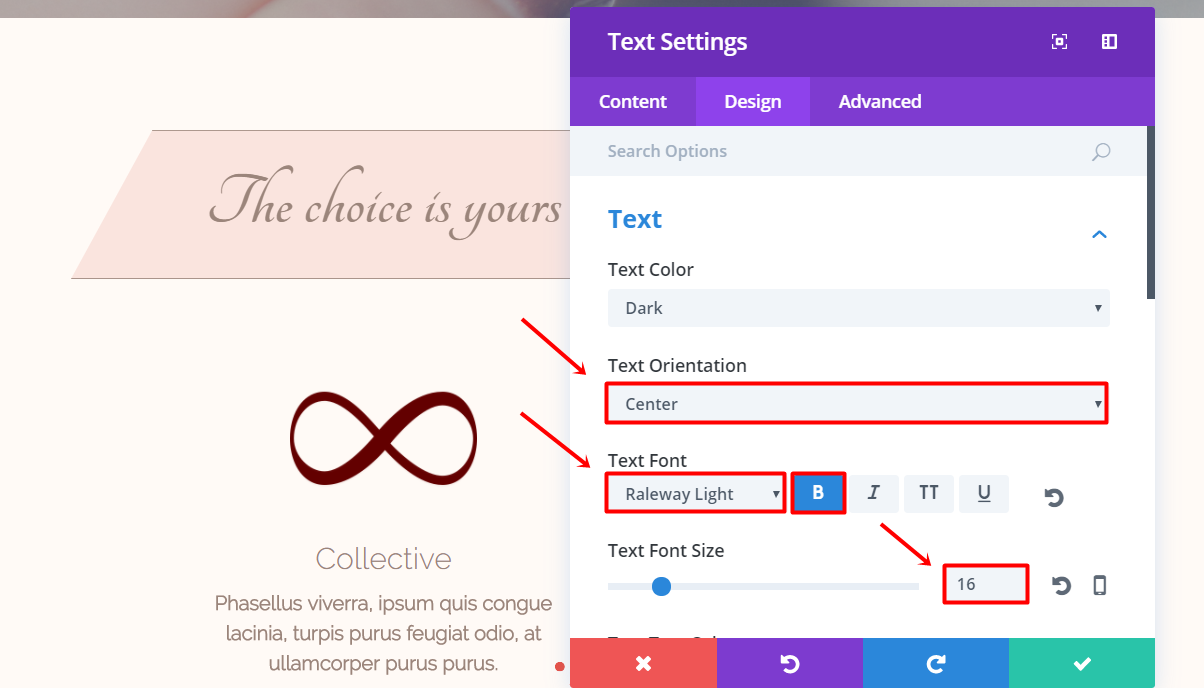Open the Raleway Light font dropdown
Screen dimensions: 1204x688
pyautogui.click(x=696, y=494)
